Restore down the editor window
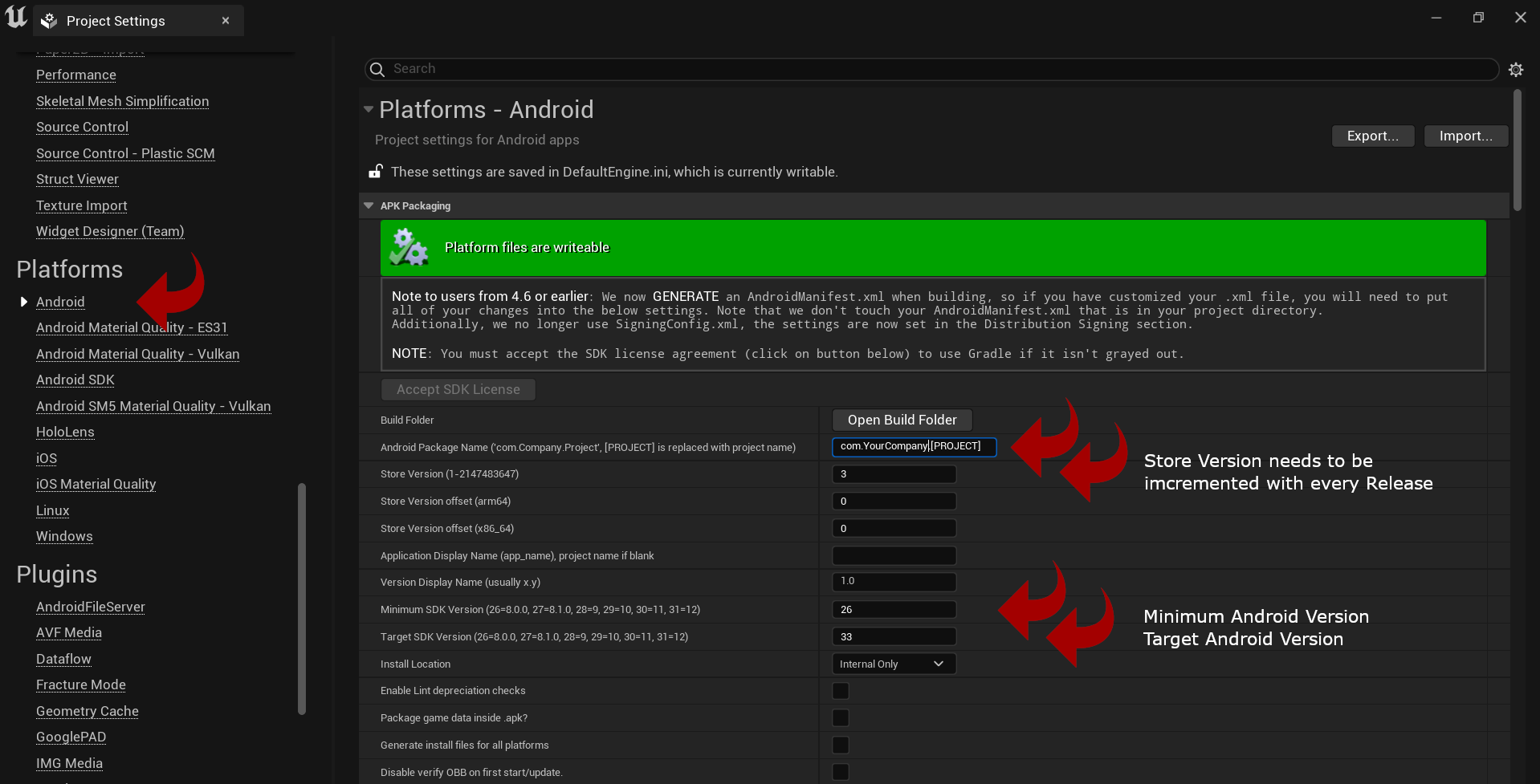This screenshot has height=784, width=1540. (x=1478, y=18)
